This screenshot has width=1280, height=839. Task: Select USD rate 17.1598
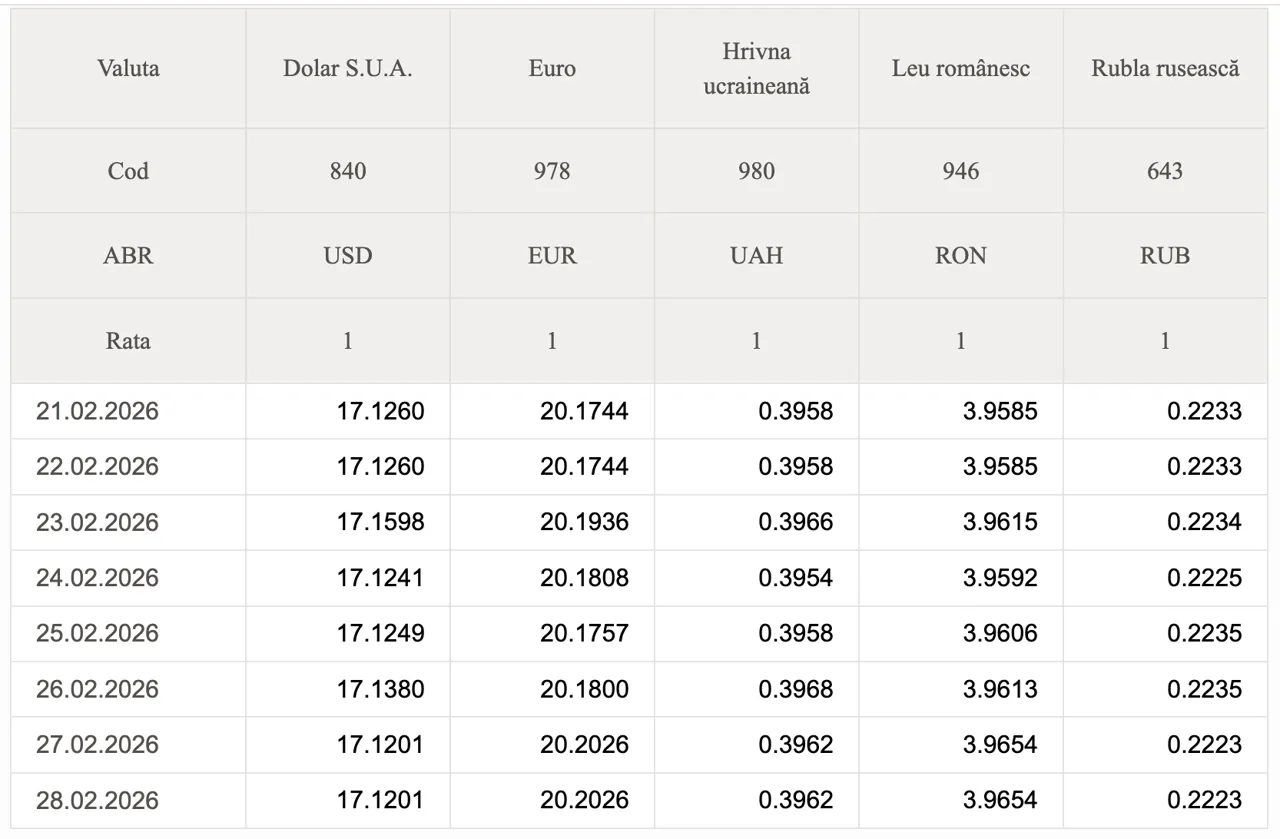click(380, 523)
